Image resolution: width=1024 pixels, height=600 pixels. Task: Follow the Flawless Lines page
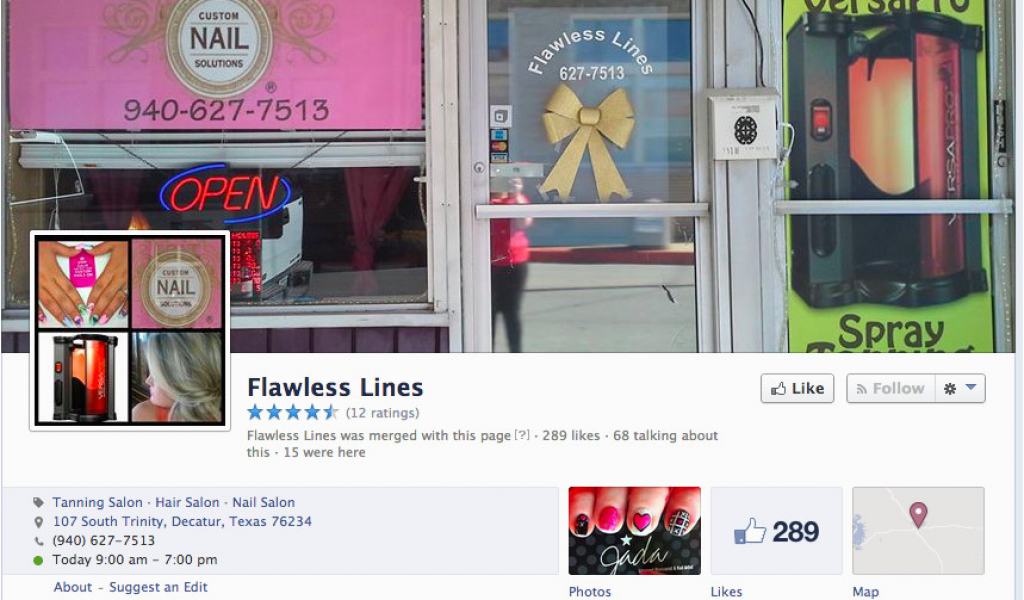891,388
